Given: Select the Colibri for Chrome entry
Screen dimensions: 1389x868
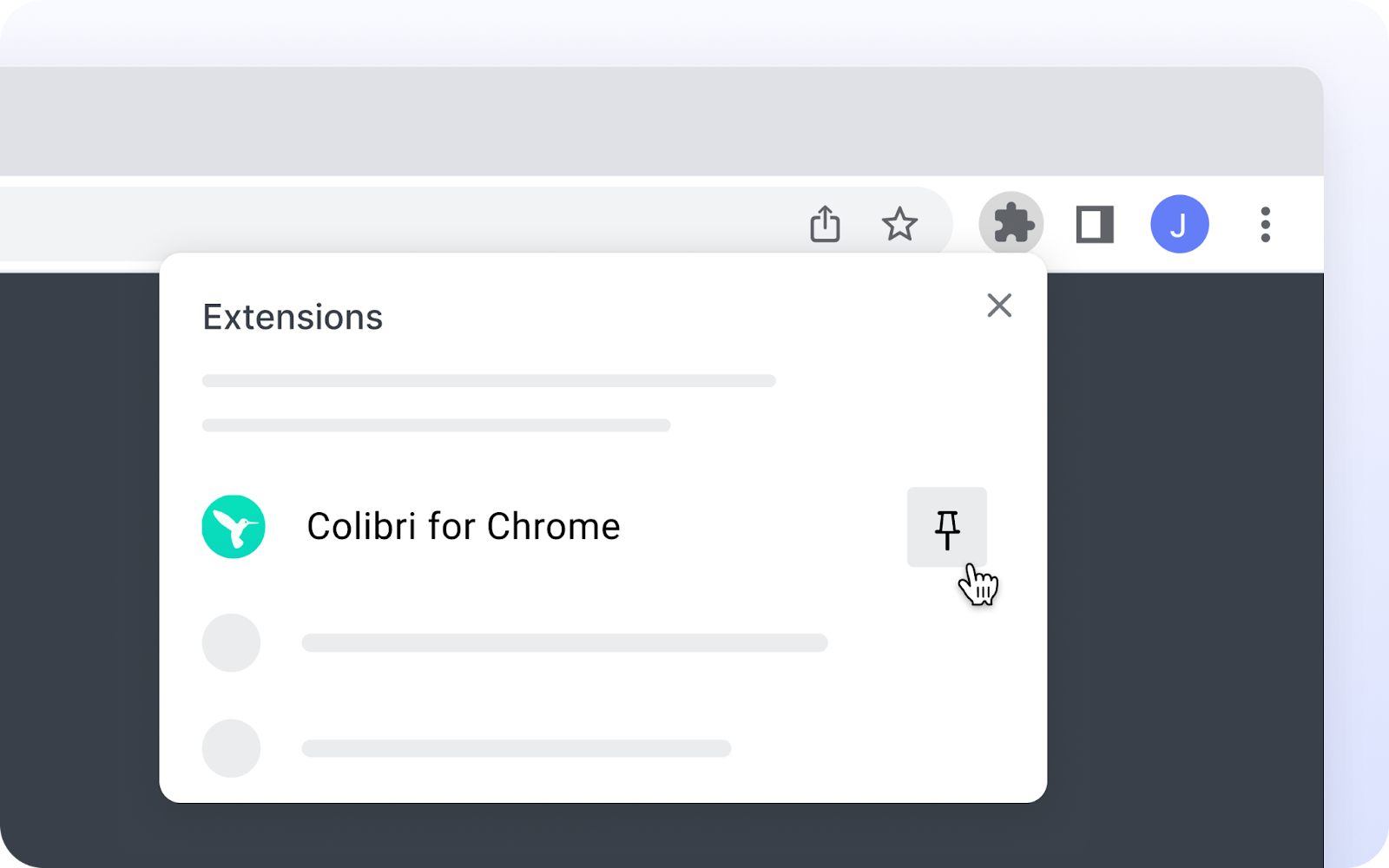Looking at the screenshot, I should (464, 527).
